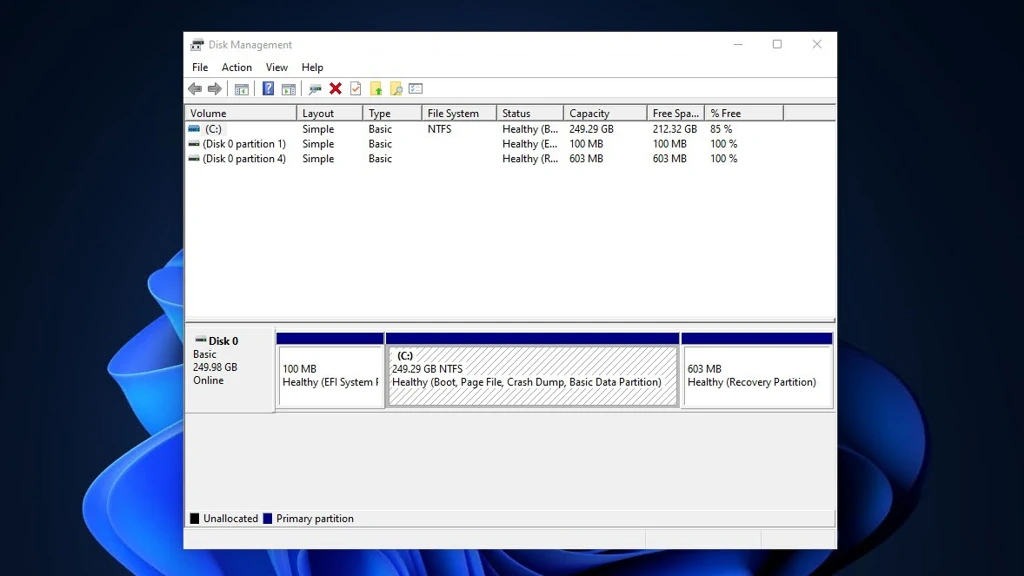Select the 603 MB Recovery Partition block
Screen dimensions: 1024x576
click(757, 371)
